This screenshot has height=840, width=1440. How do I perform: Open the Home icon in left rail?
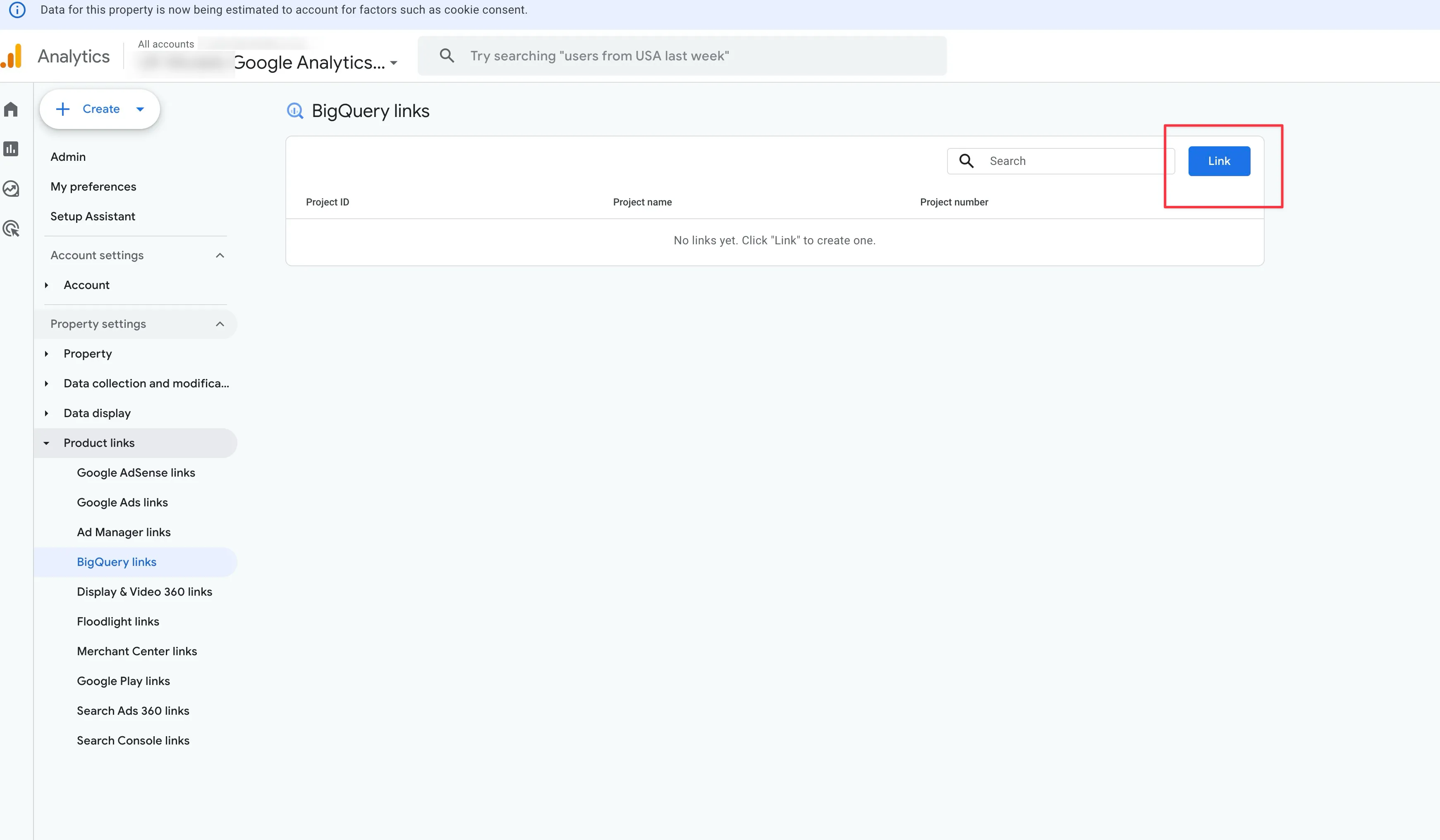(x=11, y=109)
